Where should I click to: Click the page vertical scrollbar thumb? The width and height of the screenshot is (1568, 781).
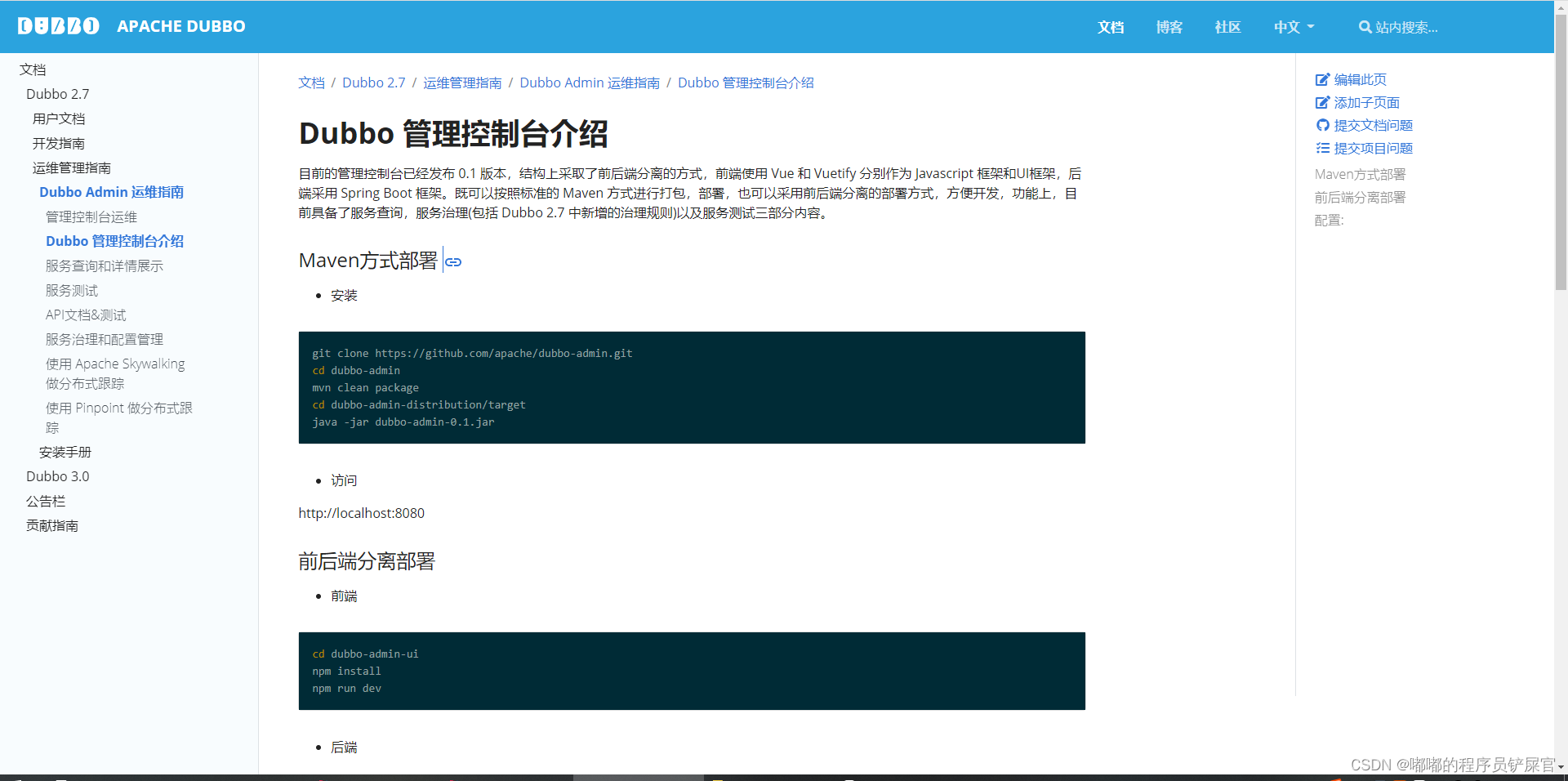point(1561,151)
